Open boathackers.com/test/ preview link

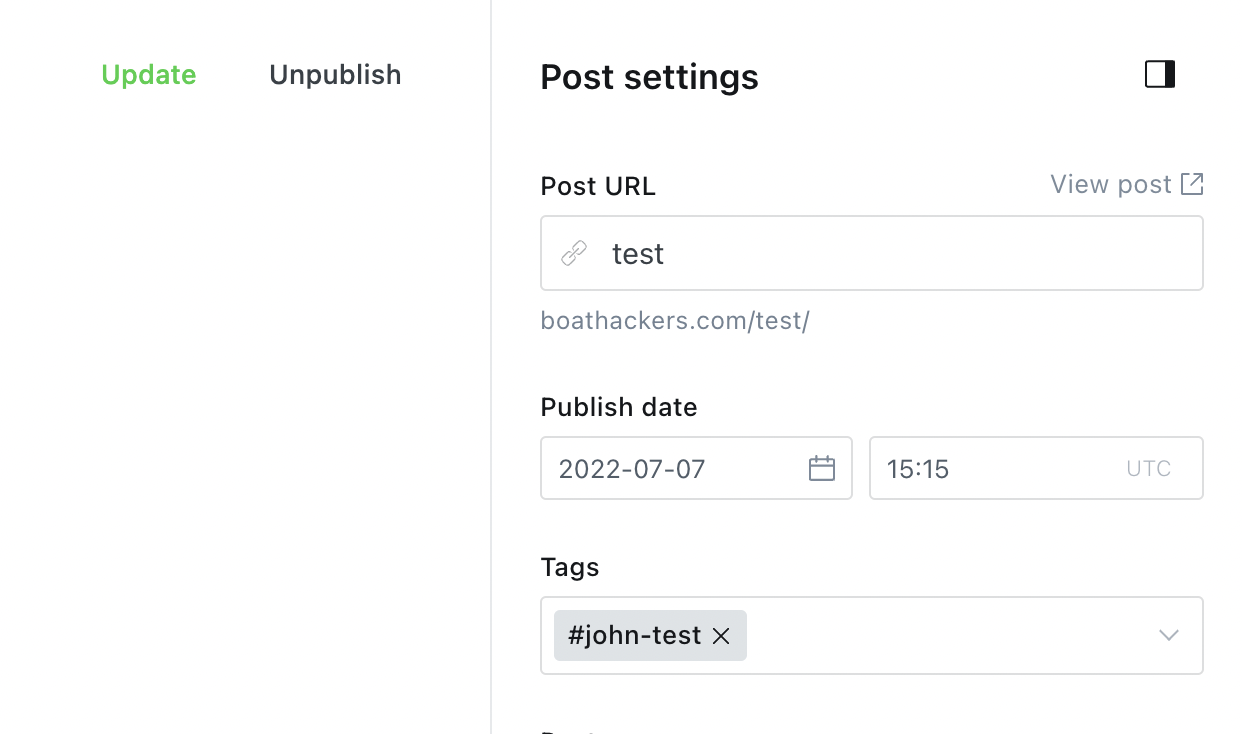pyautogui.click(x=675, y=319)
